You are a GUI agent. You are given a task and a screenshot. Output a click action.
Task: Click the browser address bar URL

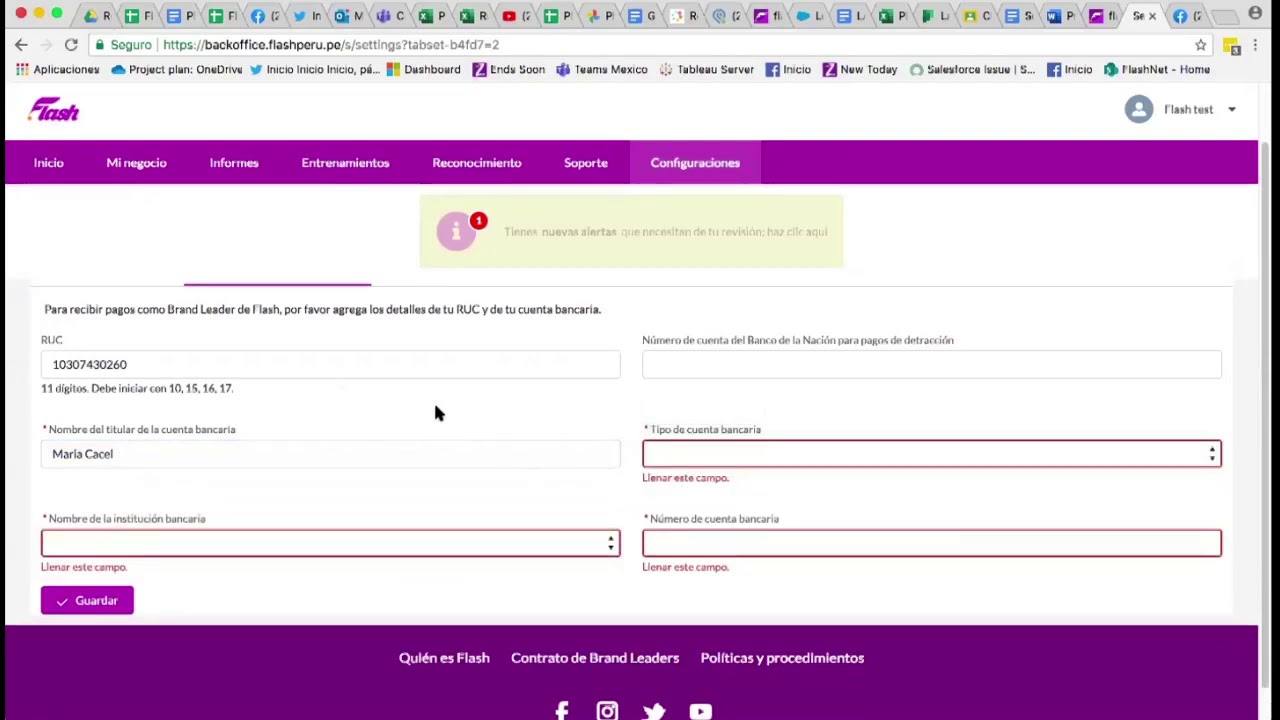(x=330, y=45)
